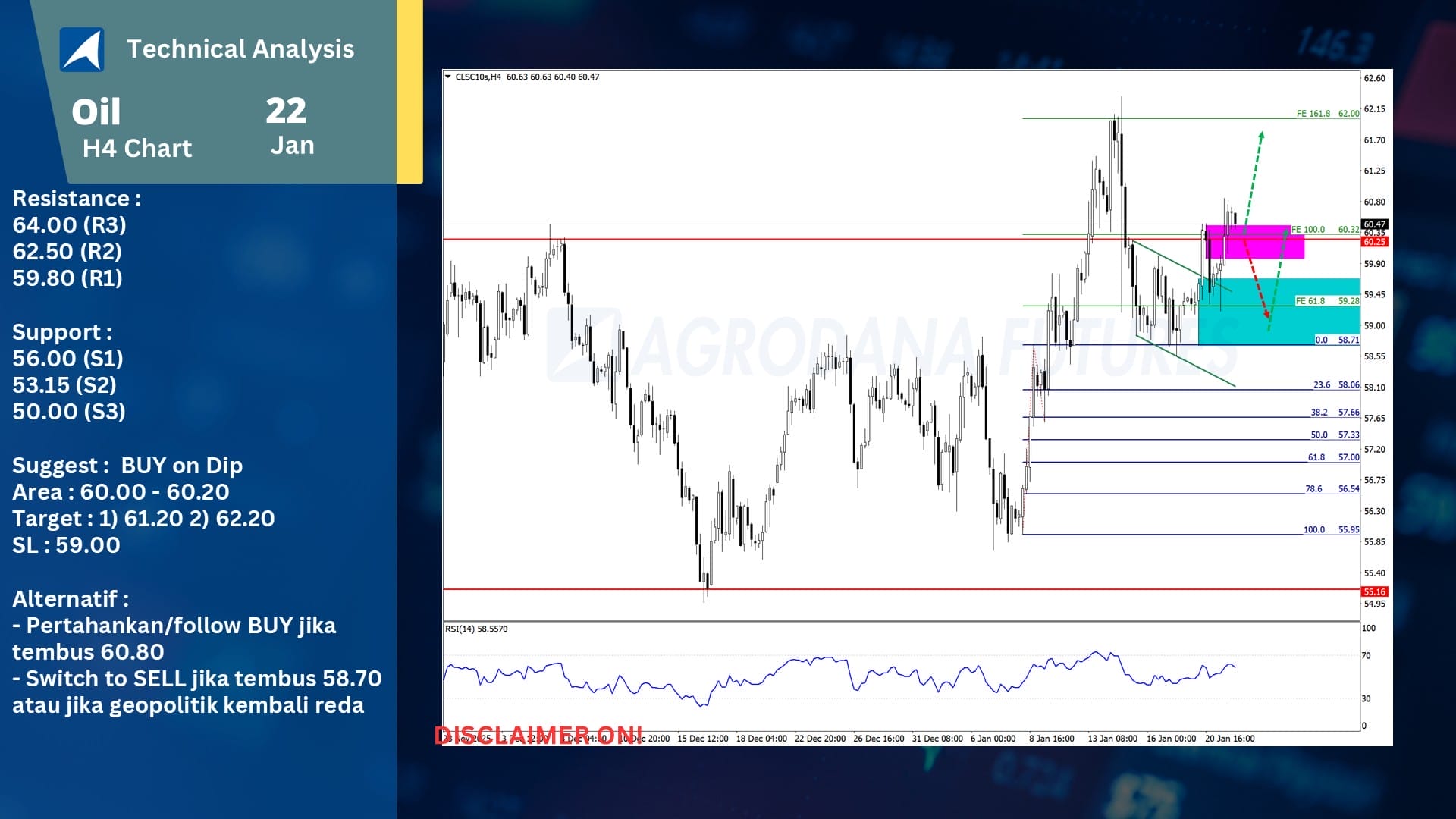The height and width of the screenshot is (819, 1456).
Task: Click the black 60.47 current price tag
Action: click(x=1374, y=224)
